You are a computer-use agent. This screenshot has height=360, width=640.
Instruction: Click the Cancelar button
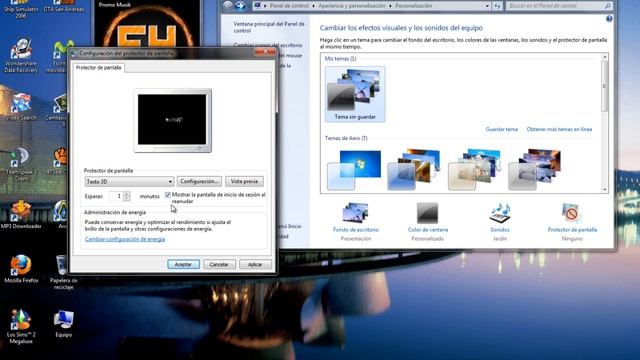click(x=219, y=264)
